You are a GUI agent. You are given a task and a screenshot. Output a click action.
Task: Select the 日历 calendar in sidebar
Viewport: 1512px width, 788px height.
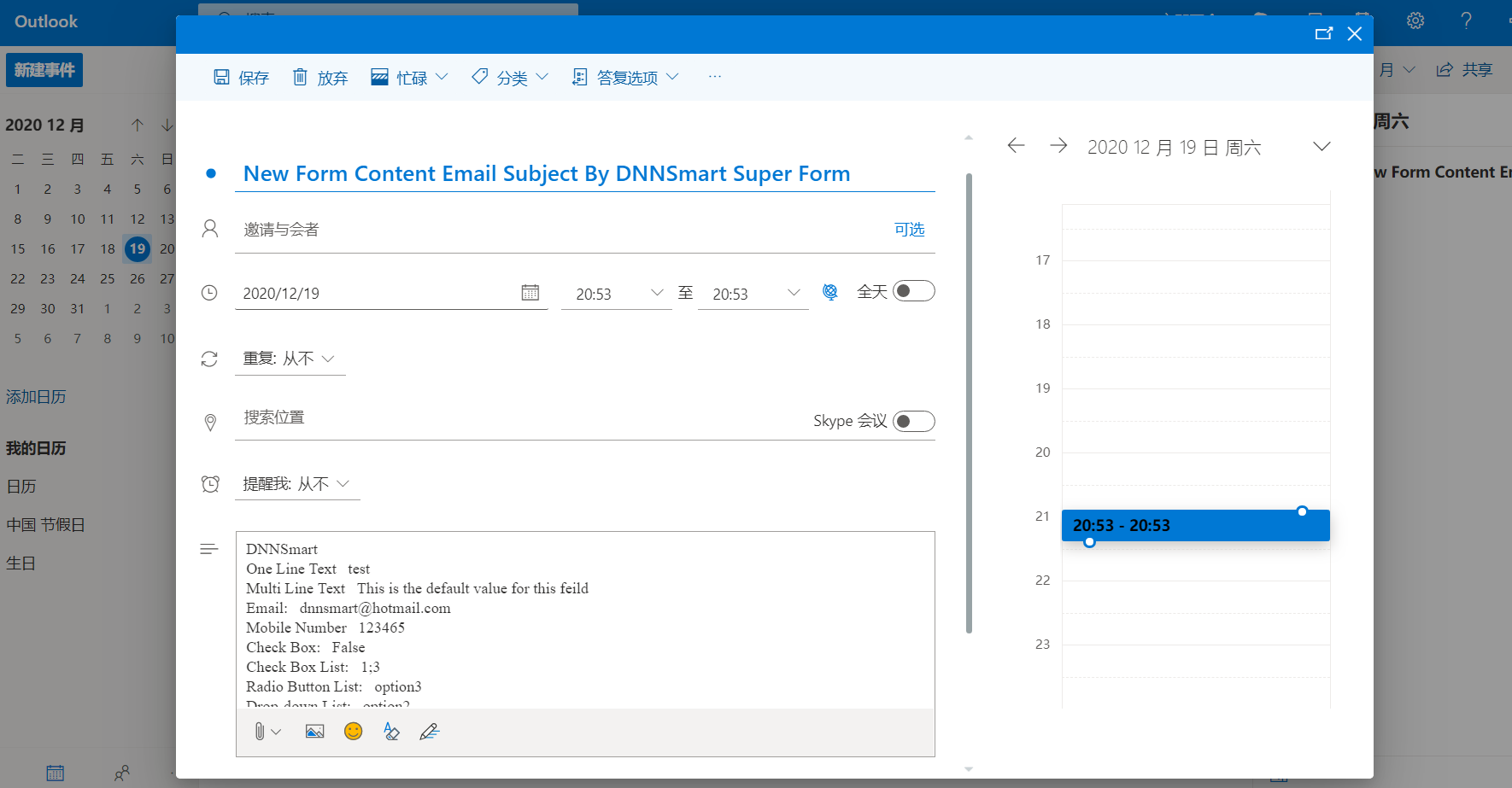21,487
